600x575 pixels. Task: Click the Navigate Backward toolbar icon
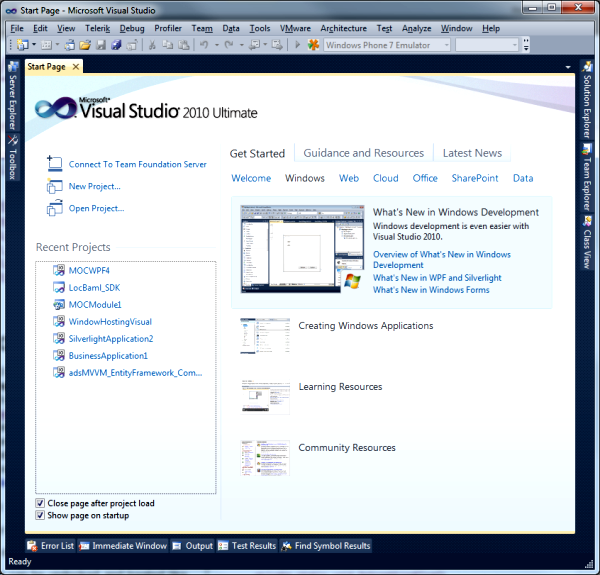[254, 45]
